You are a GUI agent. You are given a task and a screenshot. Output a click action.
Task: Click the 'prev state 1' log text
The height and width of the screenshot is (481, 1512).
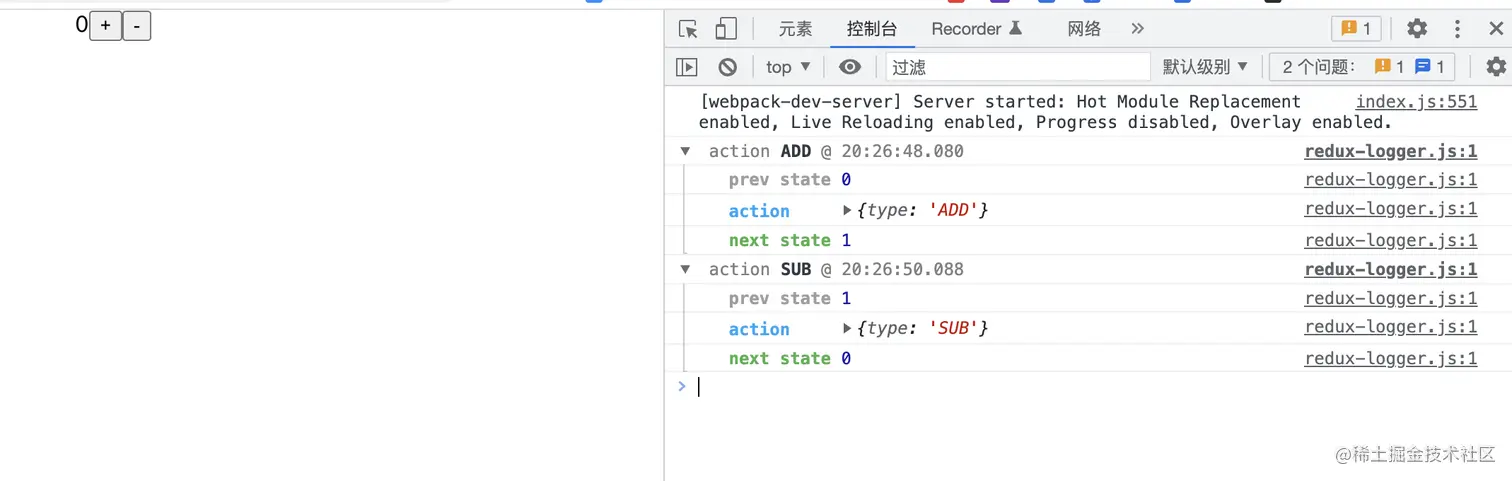click(790, 298)
